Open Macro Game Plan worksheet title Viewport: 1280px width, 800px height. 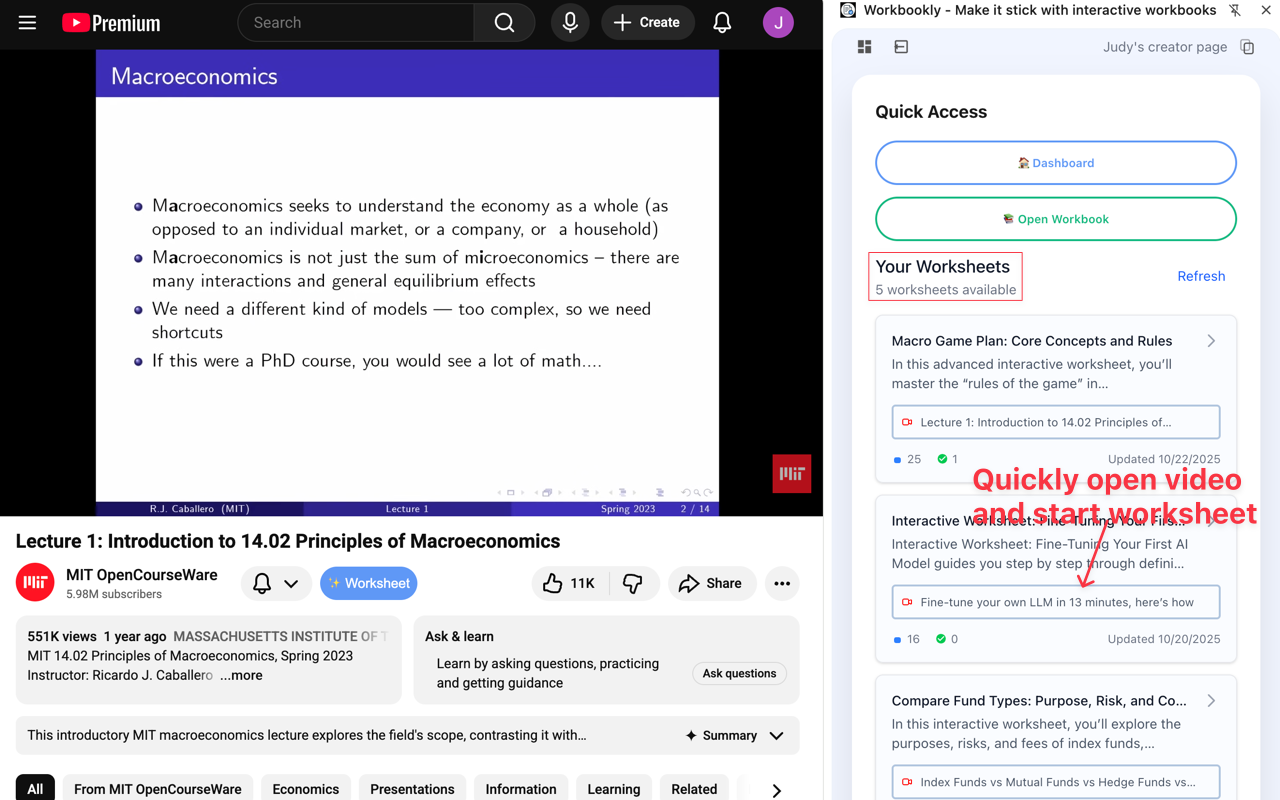pyautogui.click(x=1032, y=341)
